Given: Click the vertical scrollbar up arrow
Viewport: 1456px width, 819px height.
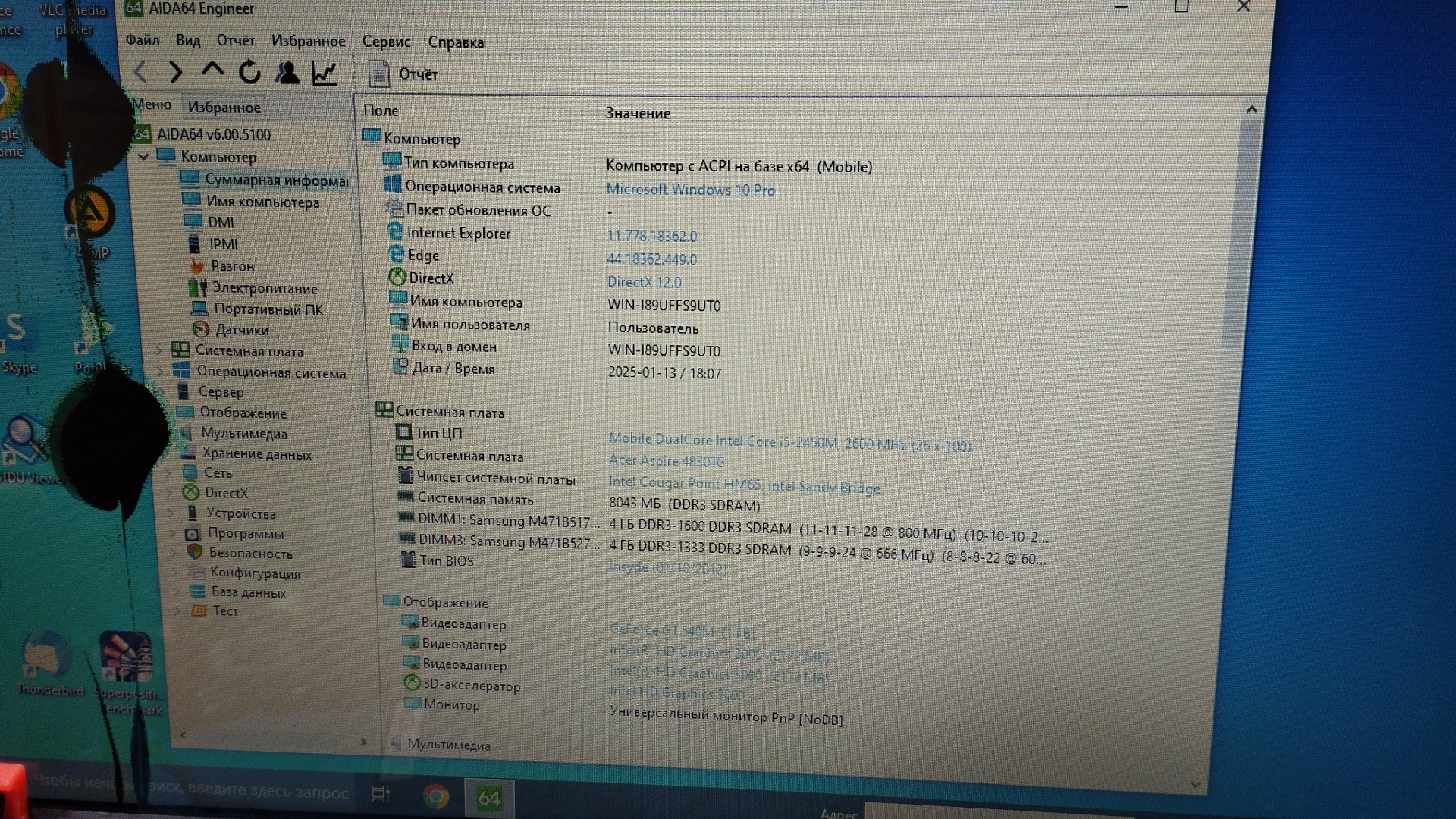Looking at the screenshot, I should pyautogui.click(x=1251, y=110).
